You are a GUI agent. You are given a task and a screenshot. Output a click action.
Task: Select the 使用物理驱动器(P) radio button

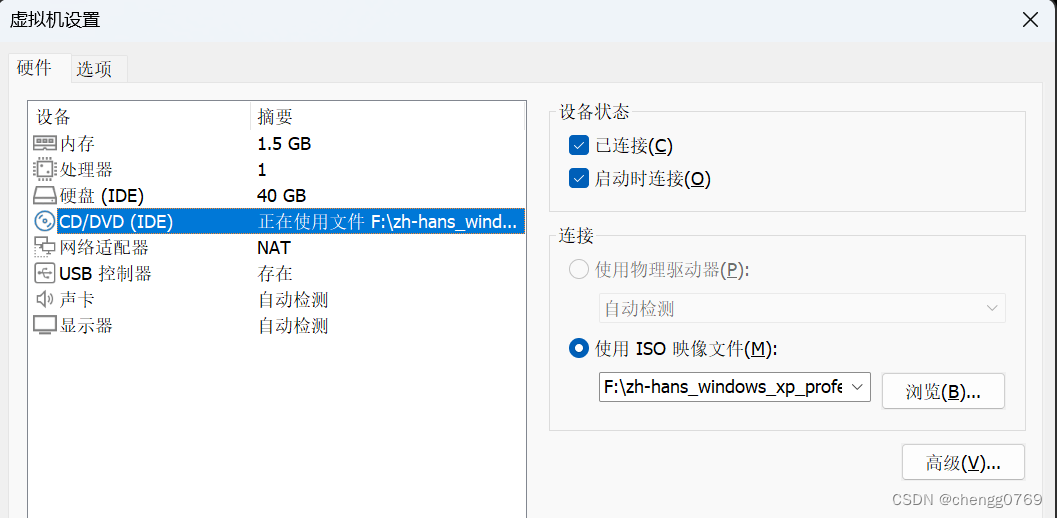coord(579,270)
